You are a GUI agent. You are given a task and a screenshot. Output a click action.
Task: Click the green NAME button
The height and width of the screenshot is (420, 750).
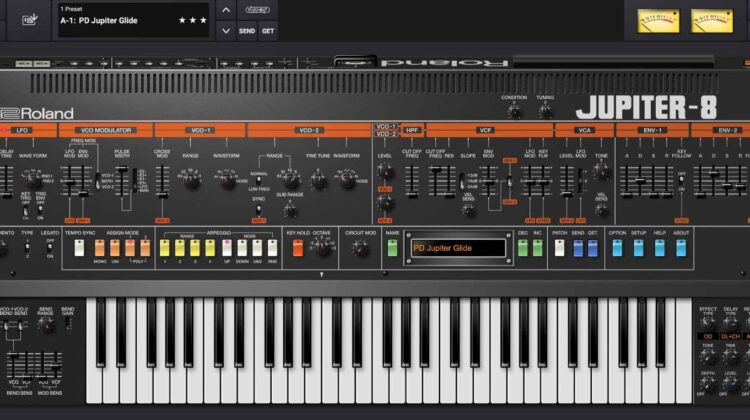[x=392, y=248]
